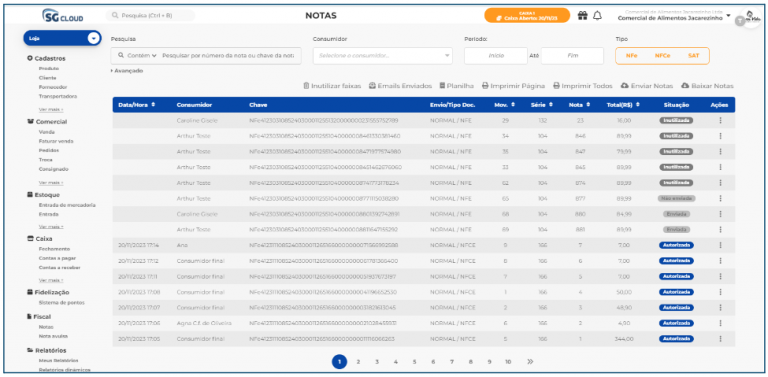The image size is (768, 377).
Task: Open actions menu for note 845 row
Action: (720, 167)
